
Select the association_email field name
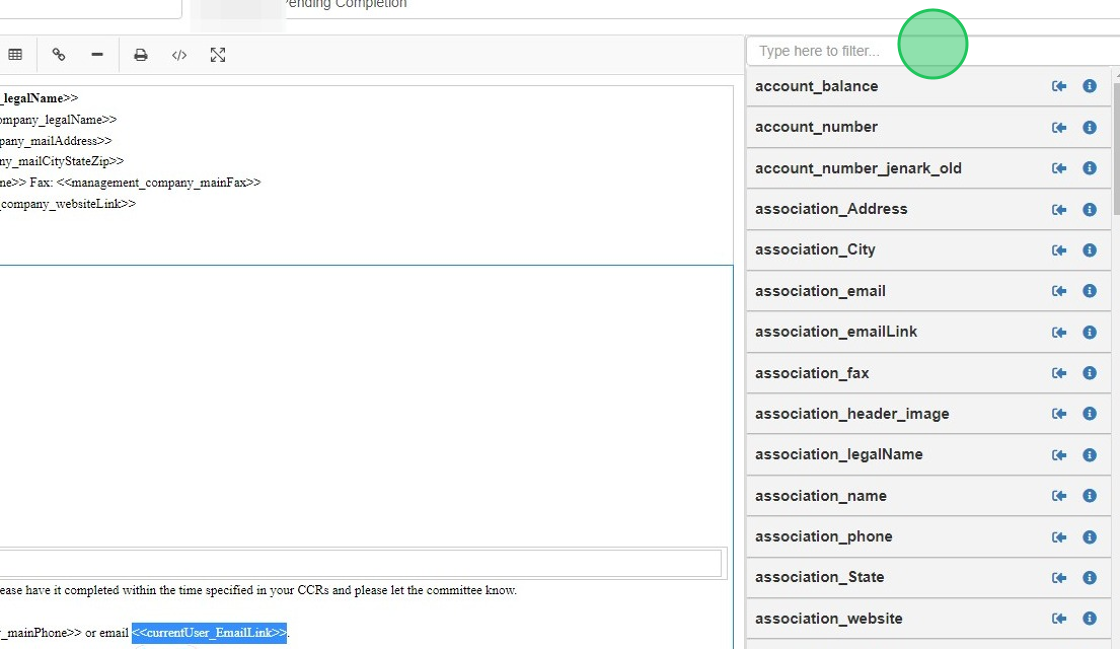pyautogui.click(x=820, y=291)
